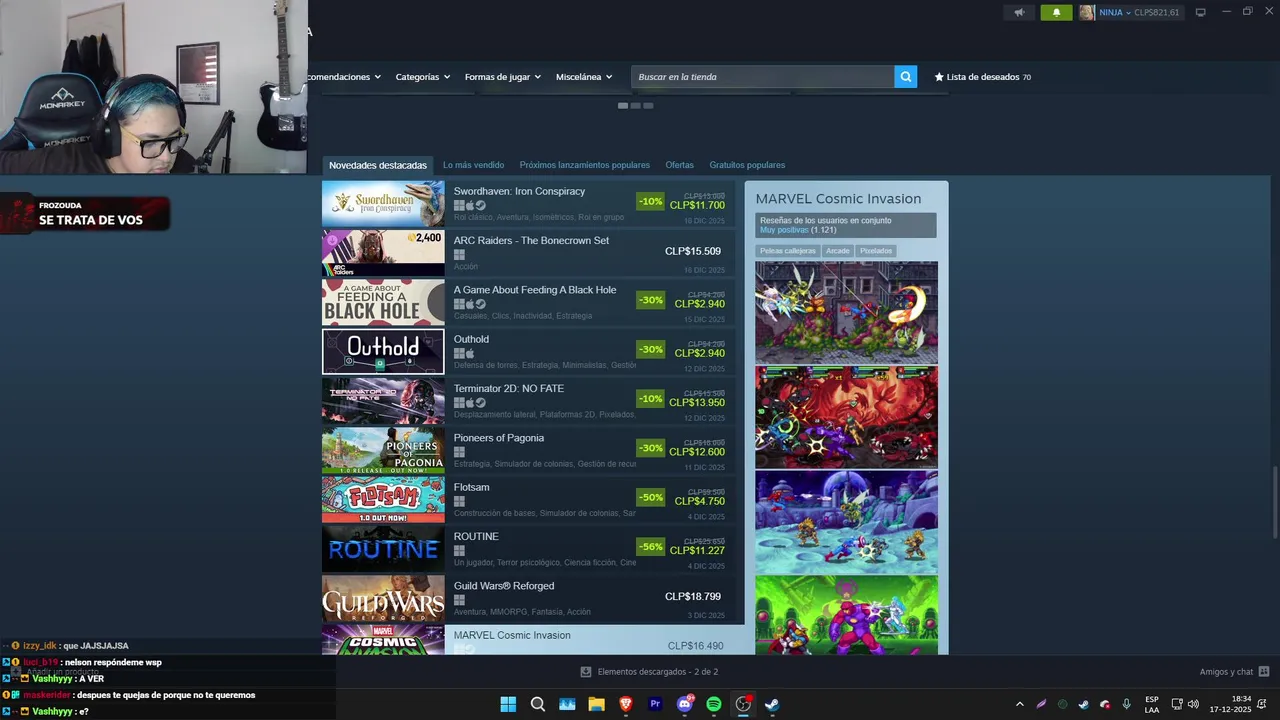Click the network tray icon

click(x=1177, y=704)
